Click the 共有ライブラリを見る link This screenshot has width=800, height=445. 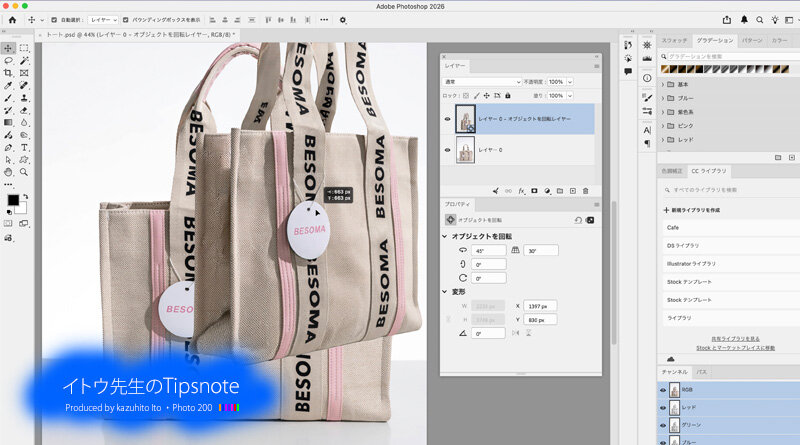pos(735,339)
